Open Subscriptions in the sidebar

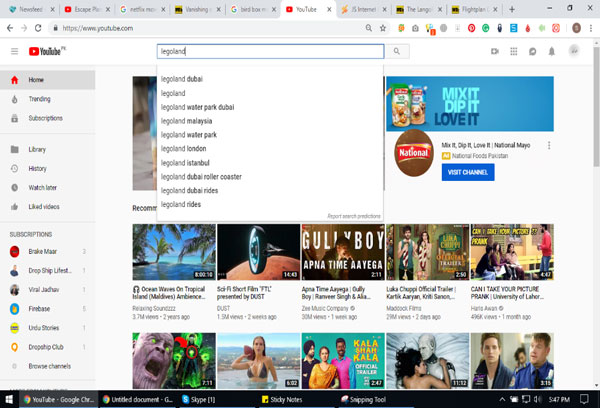coord(47,118)
